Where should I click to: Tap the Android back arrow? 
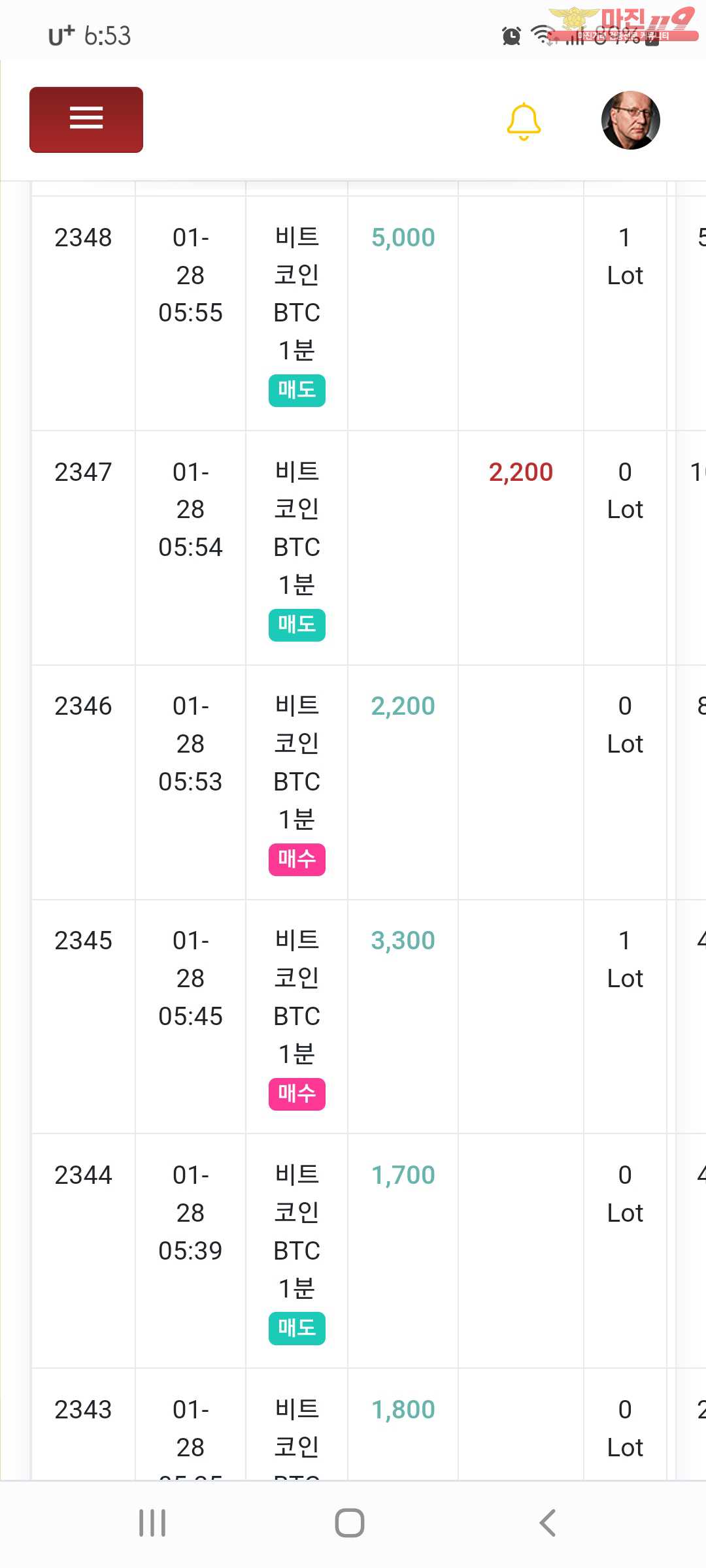click(547, 1523)
